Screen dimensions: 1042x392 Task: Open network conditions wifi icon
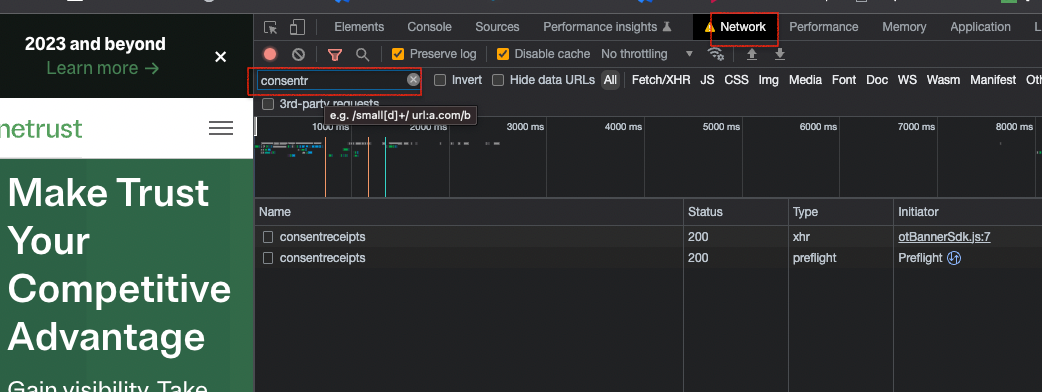[716, 54]
